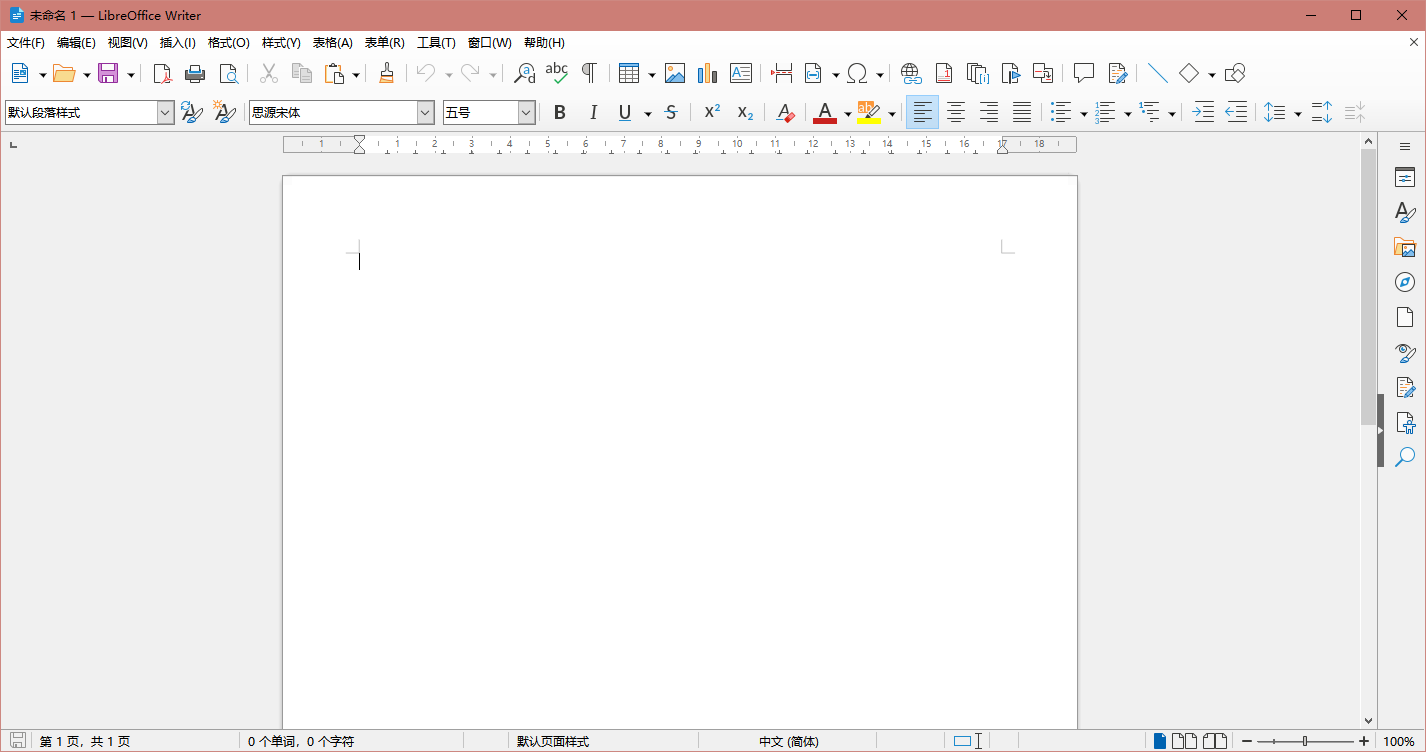Insert a comment

[1083, 73]
